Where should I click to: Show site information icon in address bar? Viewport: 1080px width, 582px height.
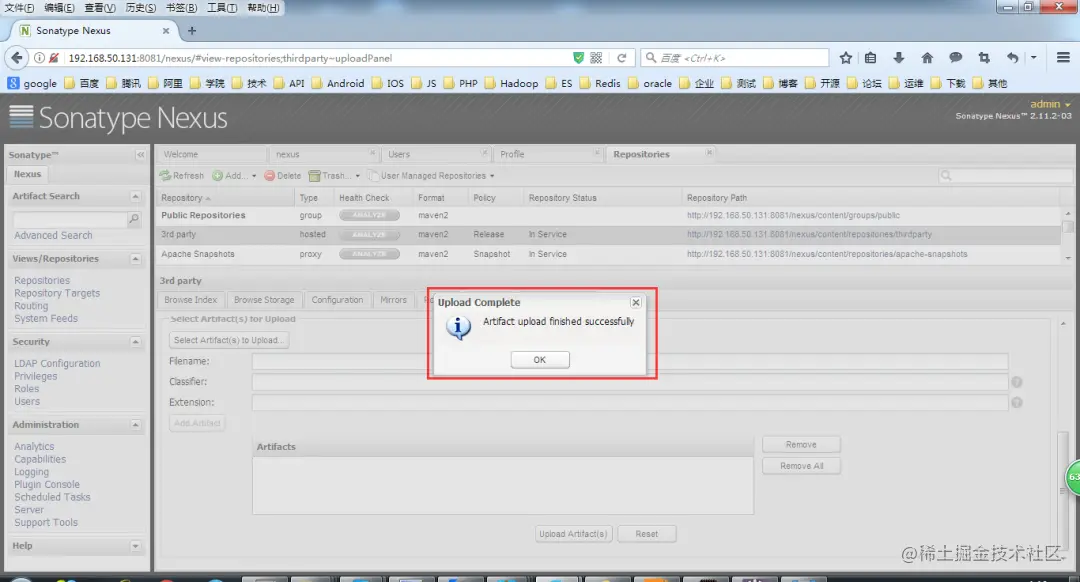39,58
